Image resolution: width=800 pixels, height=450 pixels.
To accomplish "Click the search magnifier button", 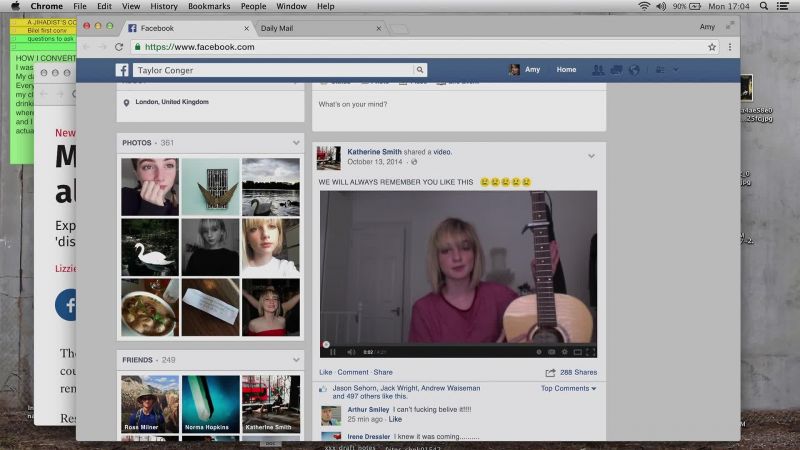I will coord(419,70).
